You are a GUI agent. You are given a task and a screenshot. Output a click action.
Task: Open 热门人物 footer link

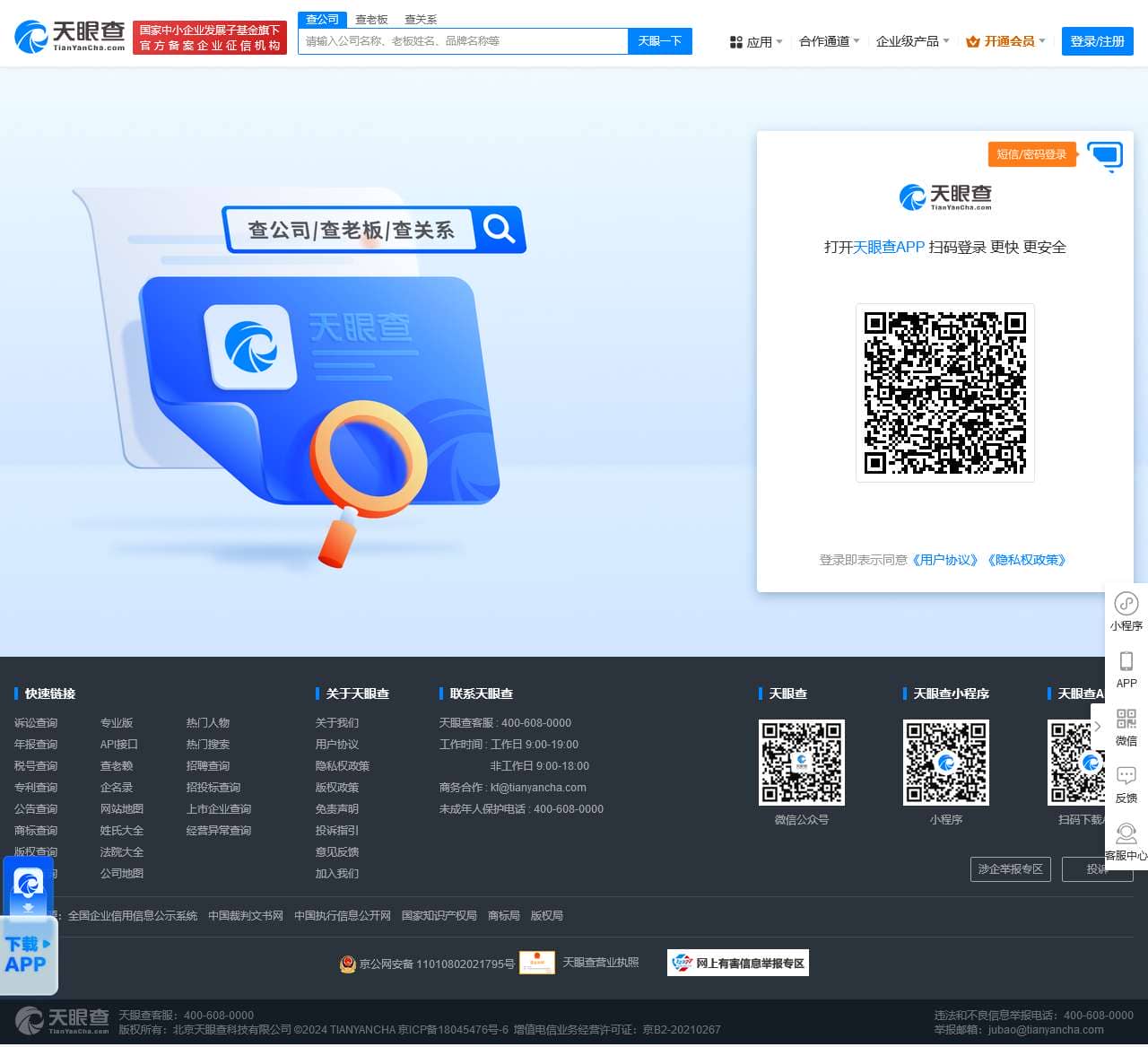pyautogui.click(x=208, y=723)
